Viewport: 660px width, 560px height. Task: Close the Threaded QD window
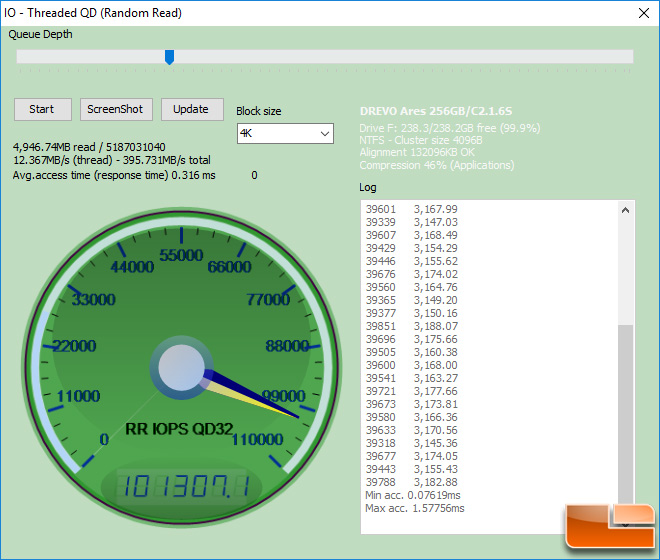point(644,13)
